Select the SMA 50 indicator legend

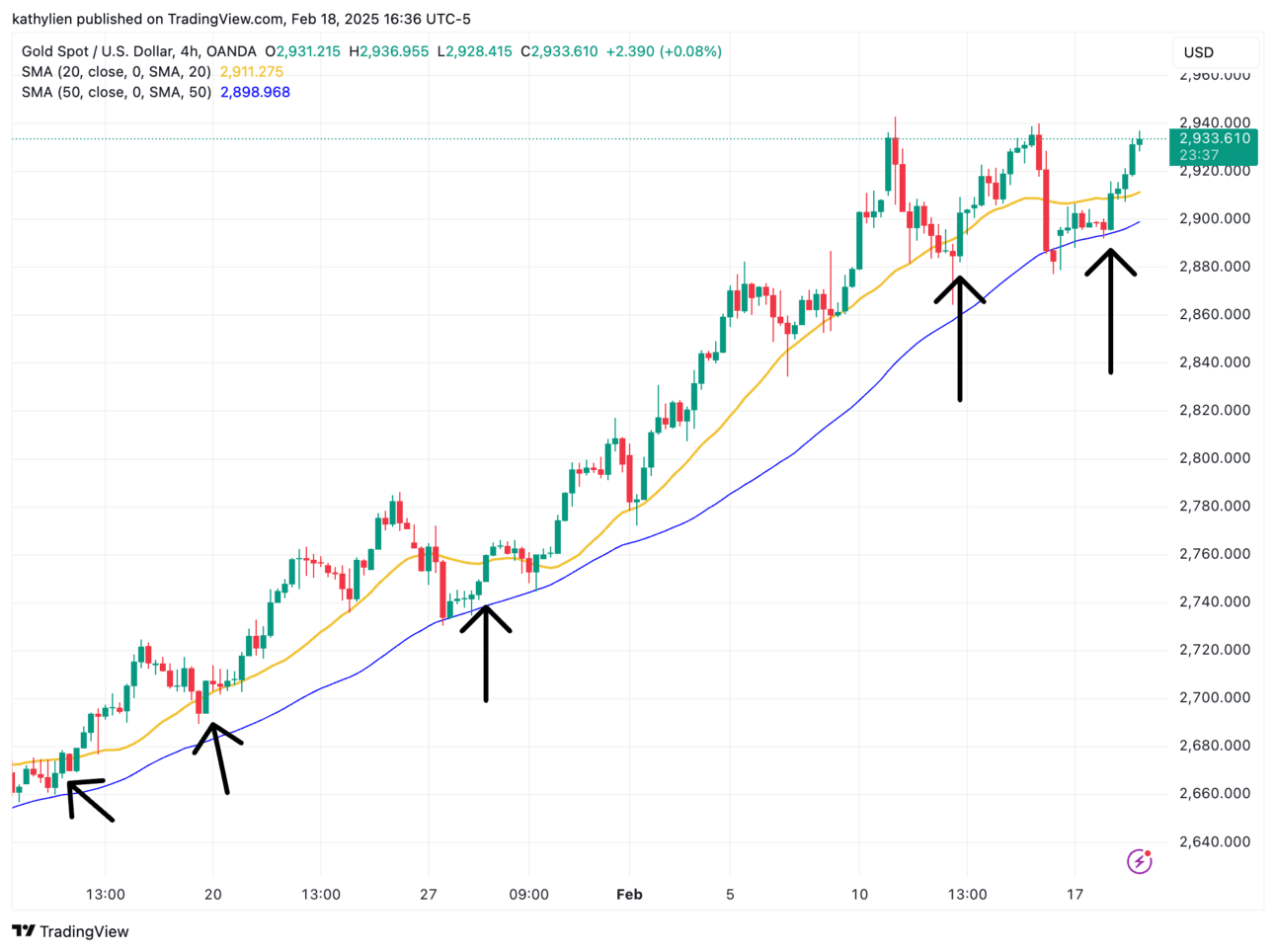pyautogui.click(x=117, y=92)
